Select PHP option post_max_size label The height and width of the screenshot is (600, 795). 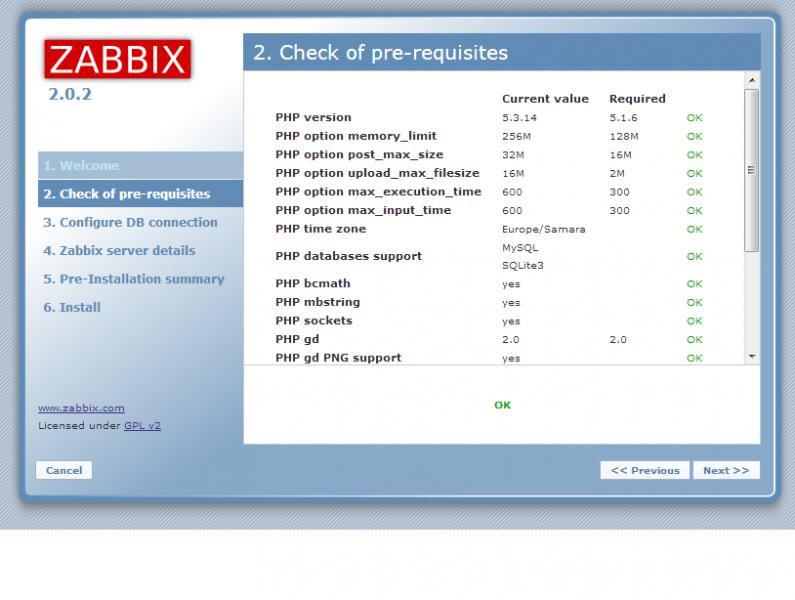(359, 154)
